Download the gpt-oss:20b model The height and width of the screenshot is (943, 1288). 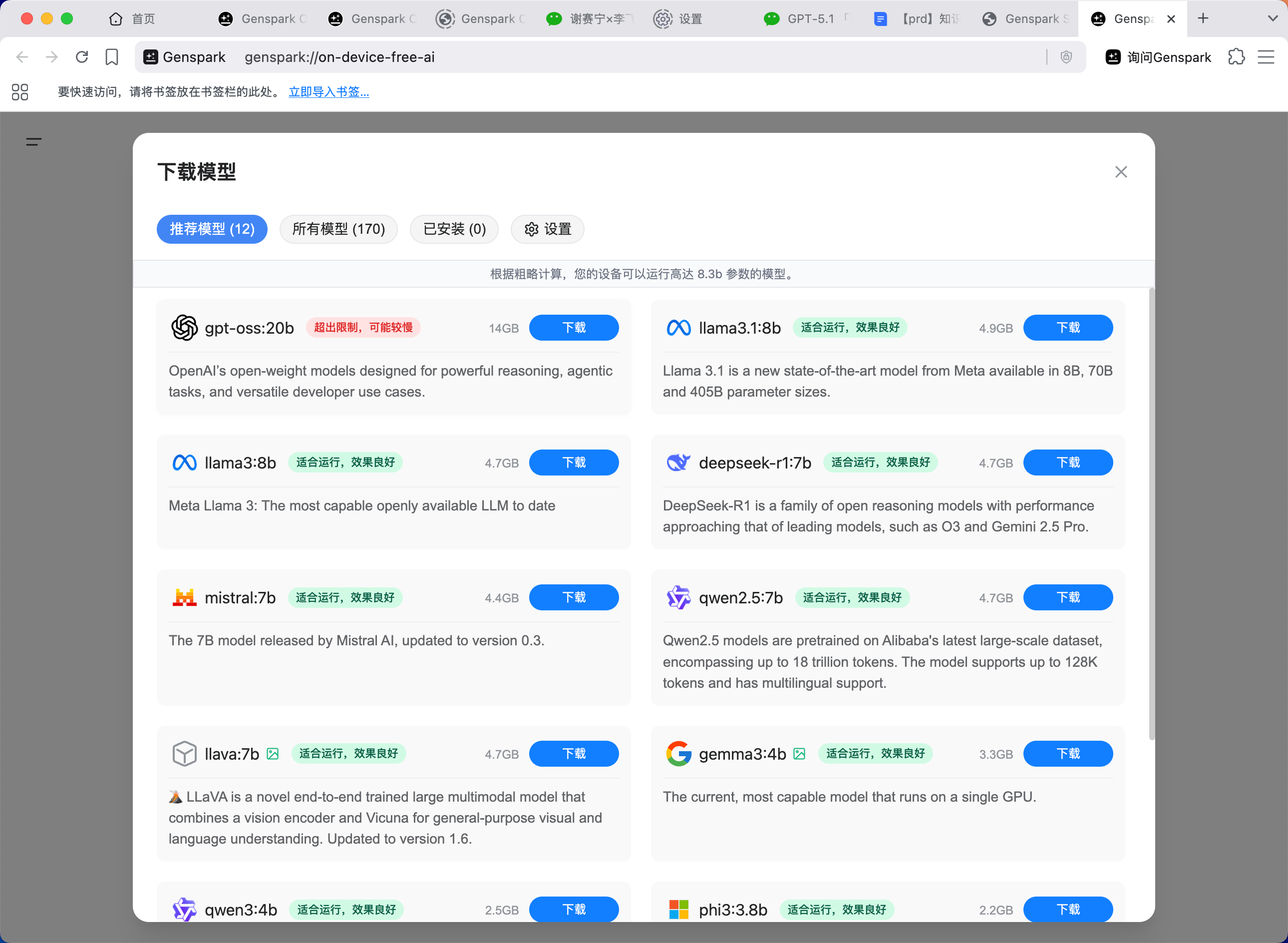(x=574, y=328)
